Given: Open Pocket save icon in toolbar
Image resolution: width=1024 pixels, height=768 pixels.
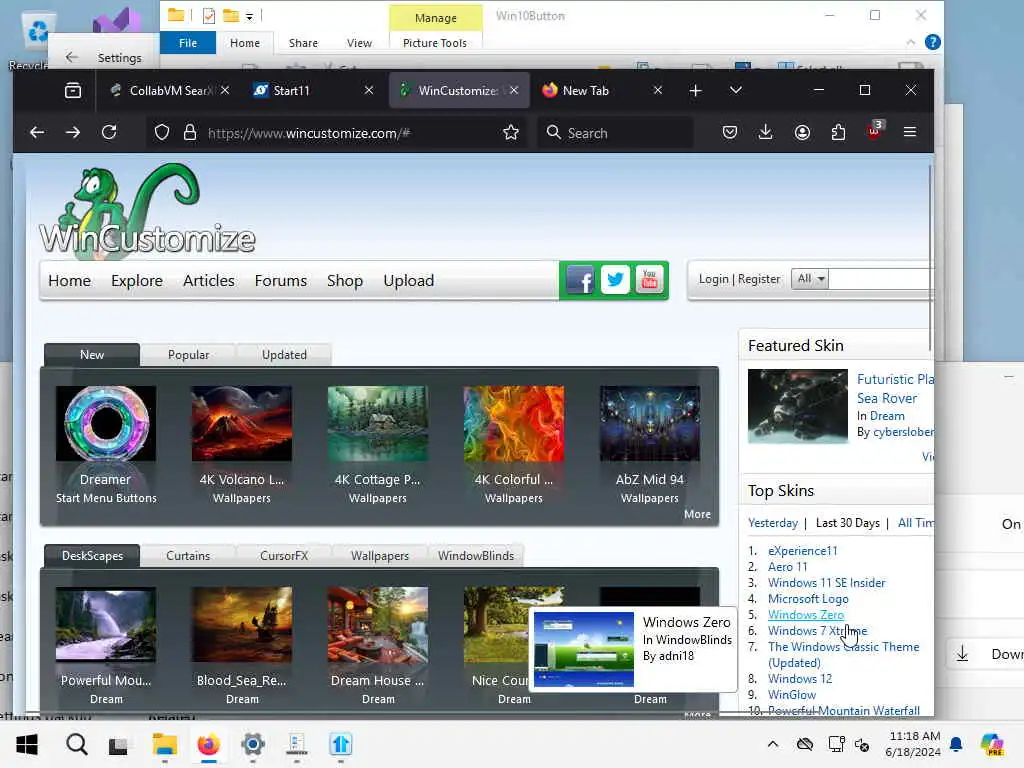Looking at the screenshot, I should point(729,133).
